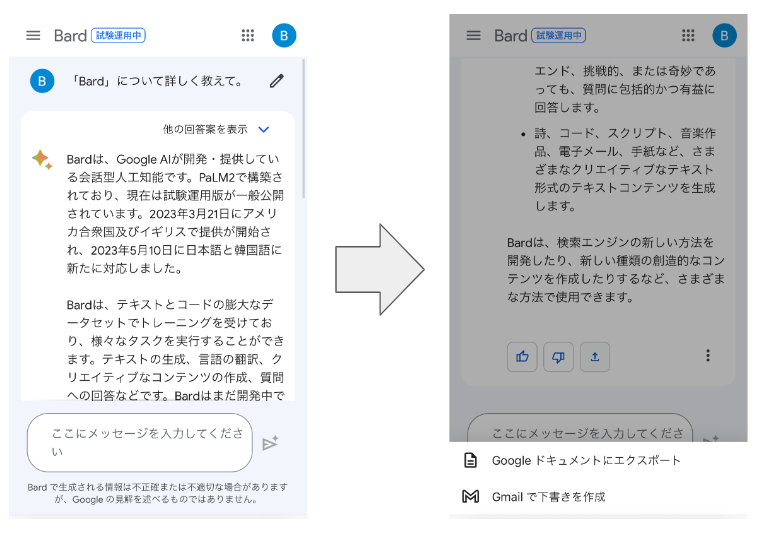Screen dimensions: 765x535
Task: Focus message input in left screen
Action: pyautogui.click(x=140, y=442)
